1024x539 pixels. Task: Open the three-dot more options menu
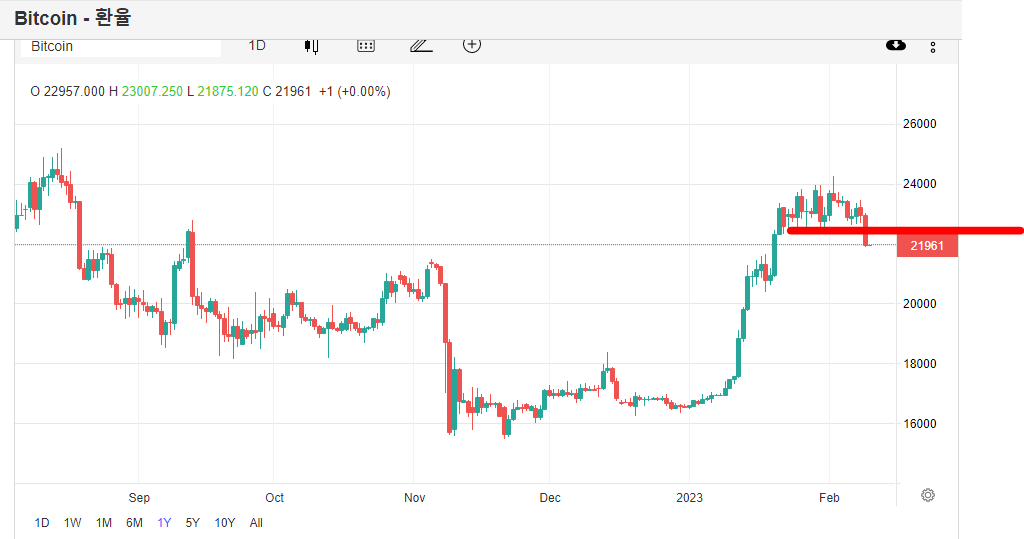pyautogui.click(x=933, y=47)
